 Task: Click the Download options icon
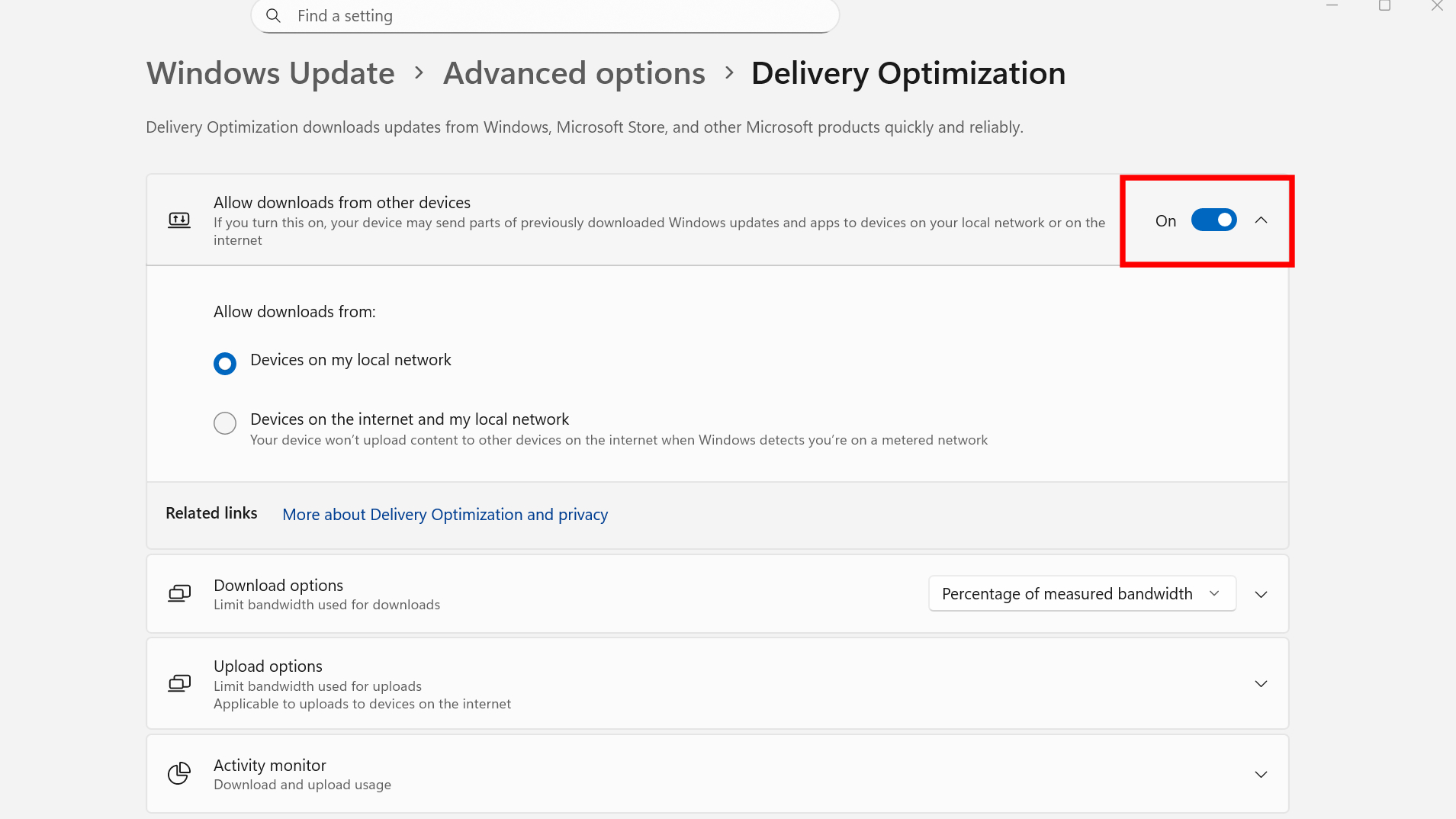tap(179, 593)
